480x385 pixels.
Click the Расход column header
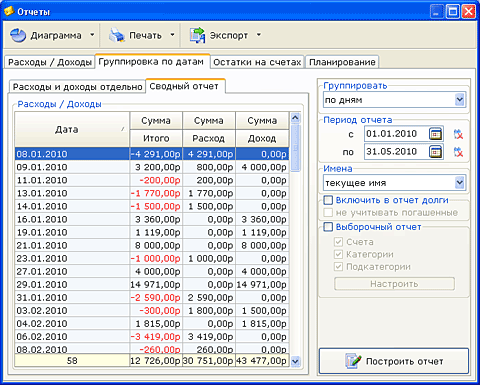pyautogui.click(x=209, y=138)
